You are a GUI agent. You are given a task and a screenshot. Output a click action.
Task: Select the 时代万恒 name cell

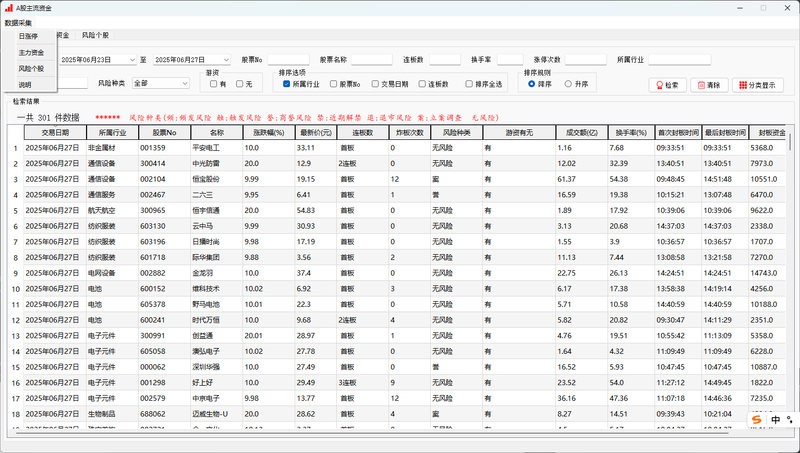(x=217, y=320)
